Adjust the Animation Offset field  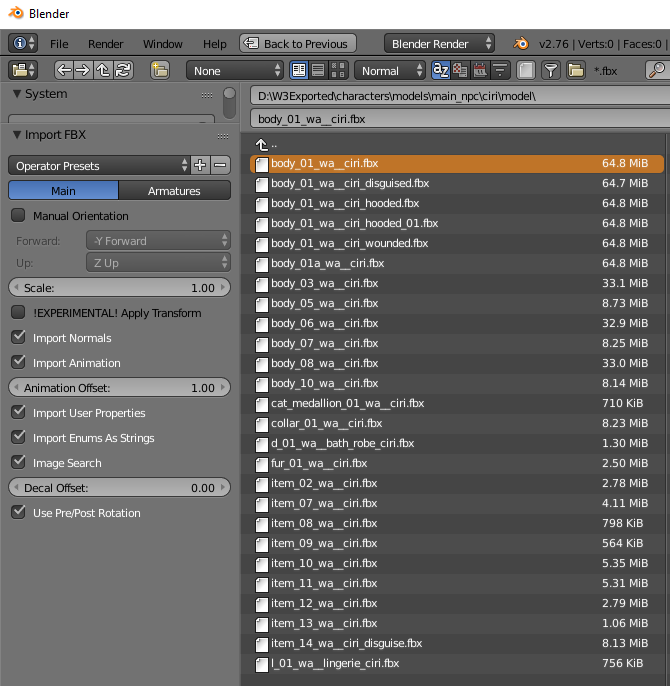click(x=119, y=387)
